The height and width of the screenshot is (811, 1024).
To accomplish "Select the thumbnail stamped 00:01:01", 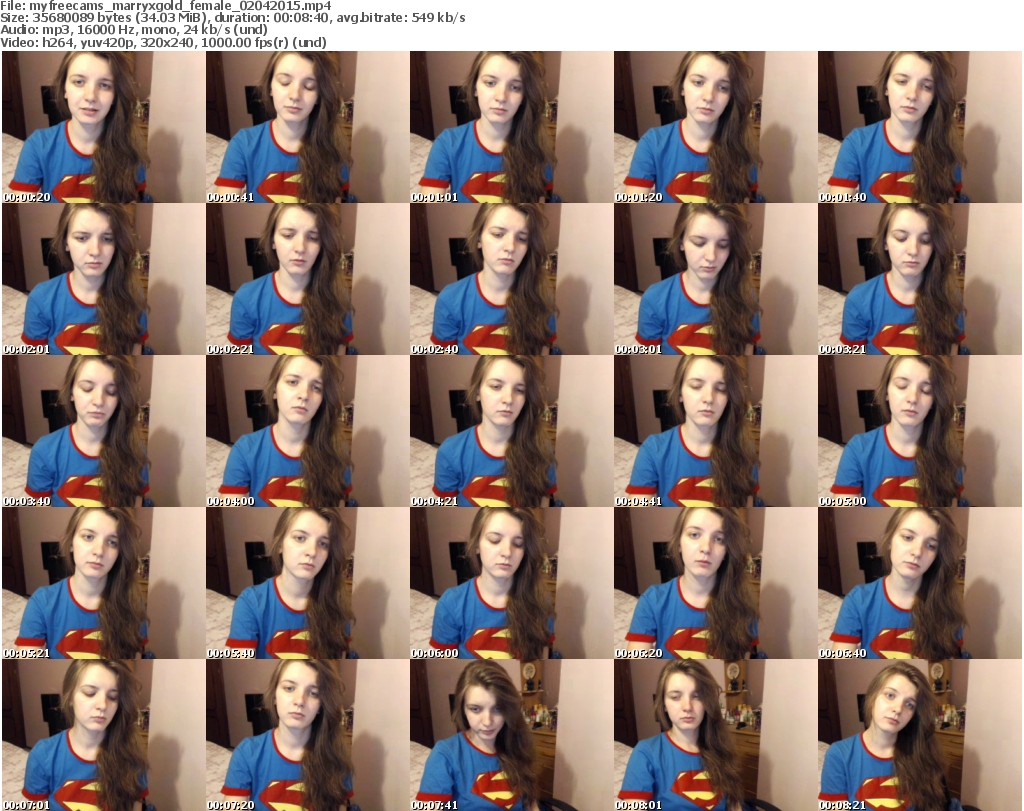I will (x=511, y=127).
